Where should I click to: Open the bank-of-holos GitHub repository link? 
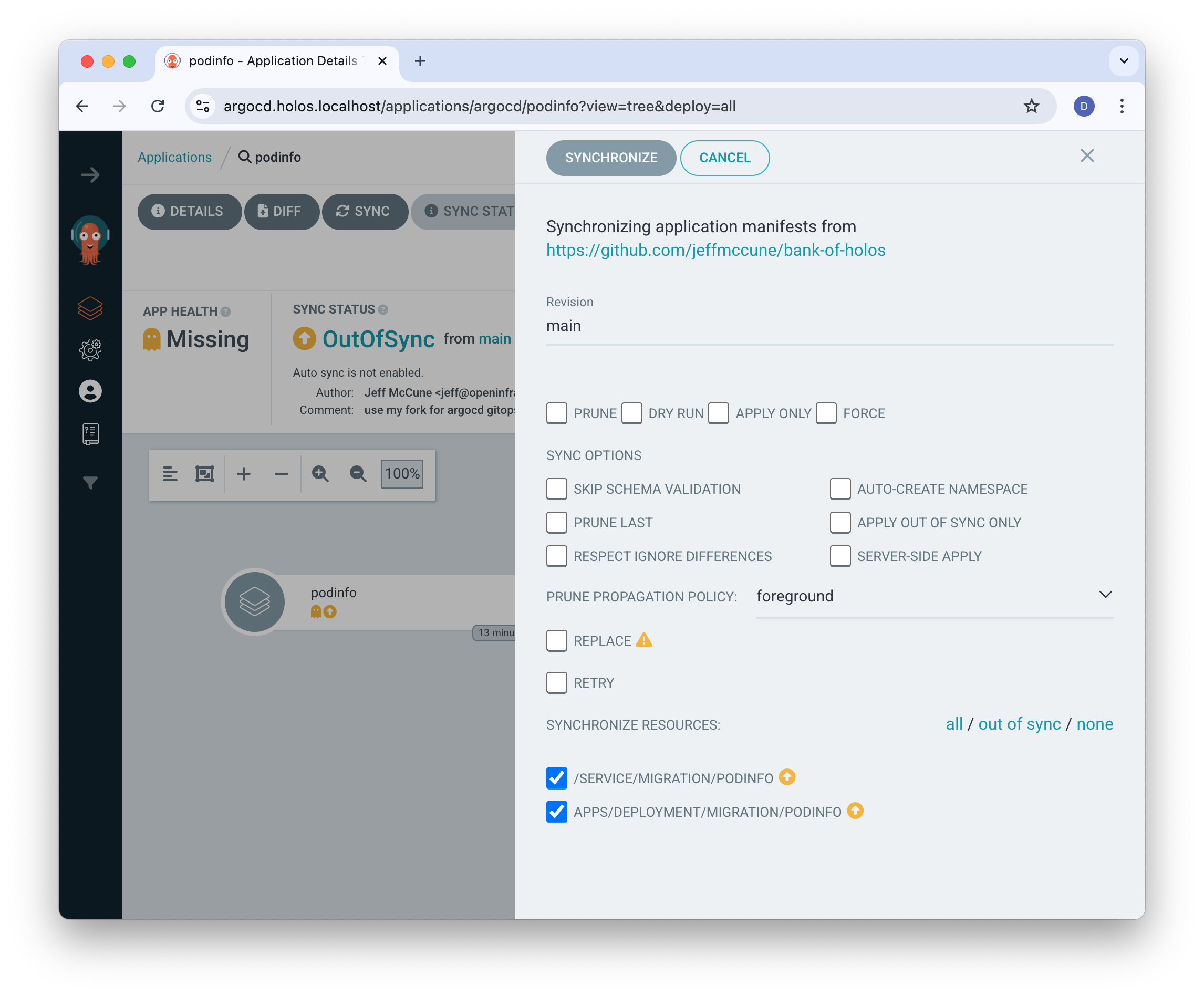715,249
